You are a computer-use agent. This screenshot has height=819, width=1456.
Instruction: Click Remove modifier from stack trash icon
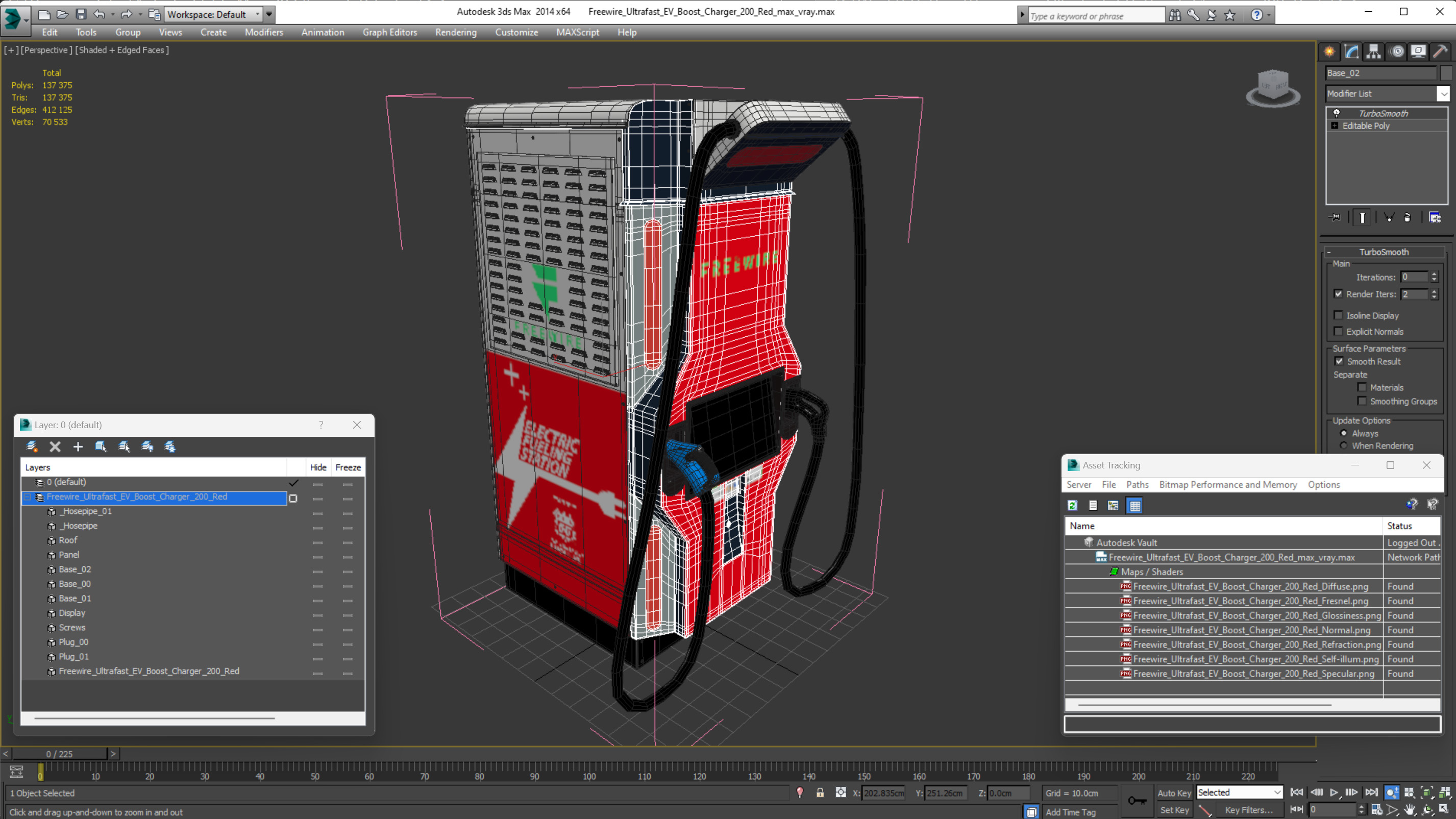(1408, 217)
